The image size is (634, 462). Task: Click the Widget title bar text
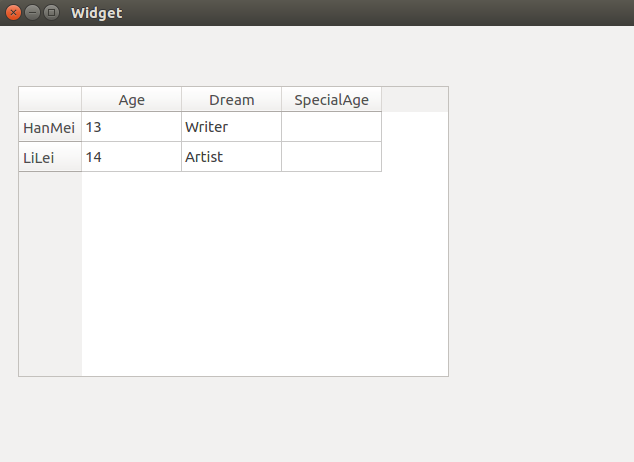[x=96, y=13]
